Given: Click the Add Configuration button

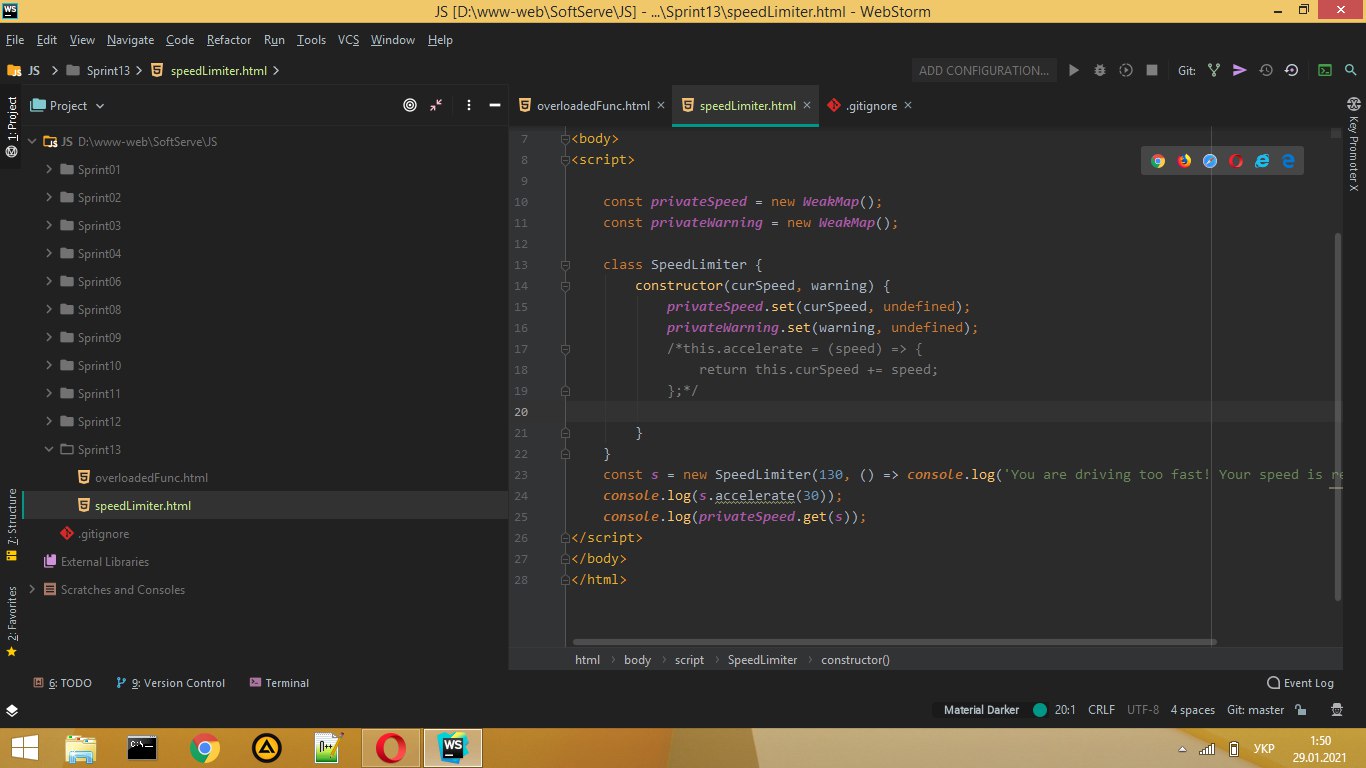Looking at the screenshot, I should (983, 71).
